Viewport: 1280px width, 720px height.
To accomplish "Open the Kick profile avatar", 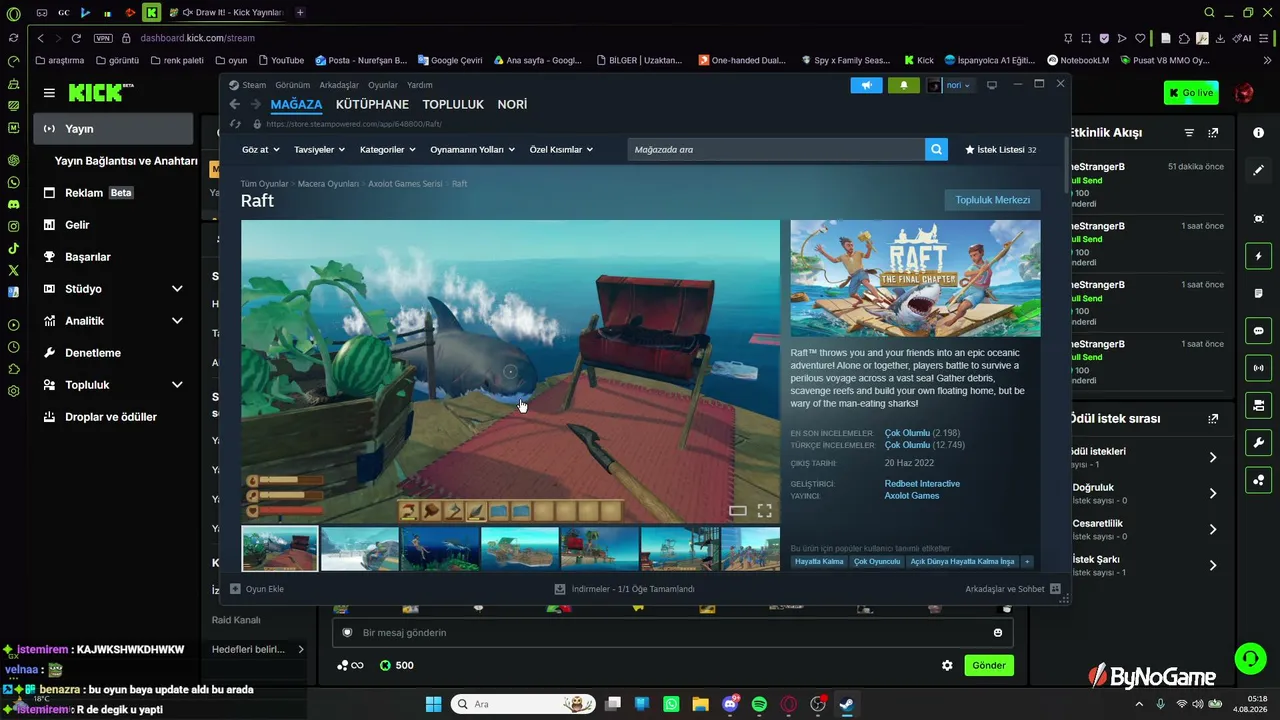I will point(1244,93).
